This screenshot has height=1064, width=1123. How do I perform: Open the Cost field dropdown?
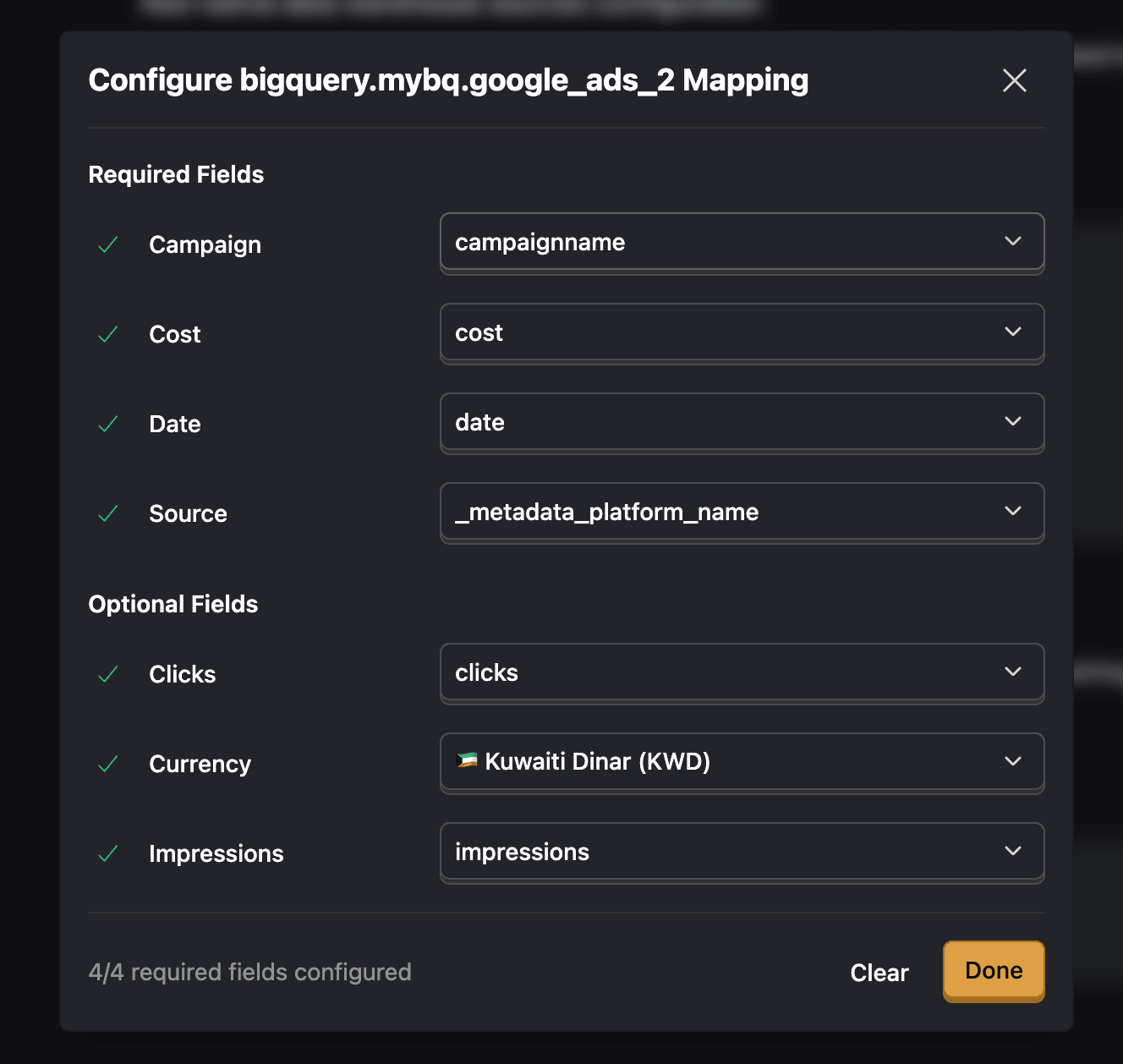(742, 332)
